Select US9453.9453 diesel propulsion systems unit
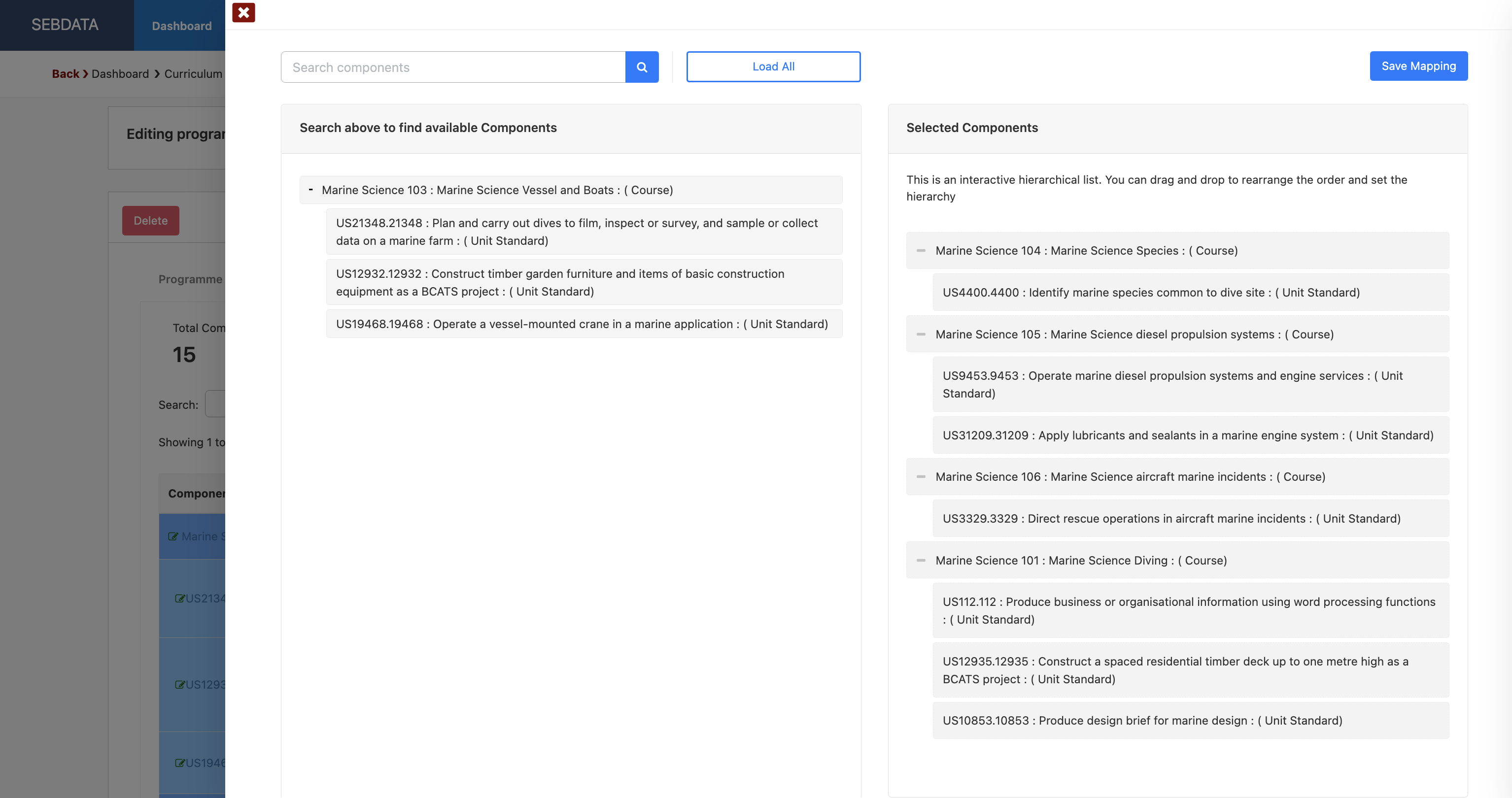The height and width of the screenshot is (798, 1512). click(1190, 384)
